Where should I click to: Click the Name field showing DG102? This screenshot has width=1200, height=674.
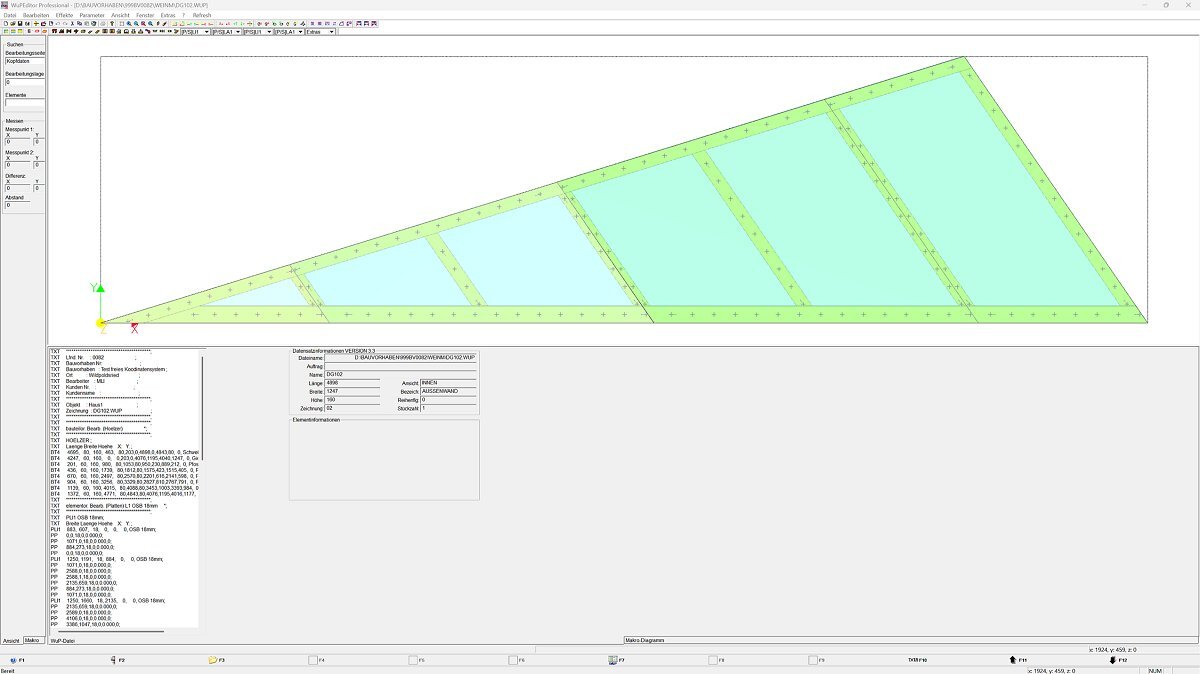pos(400,374)
